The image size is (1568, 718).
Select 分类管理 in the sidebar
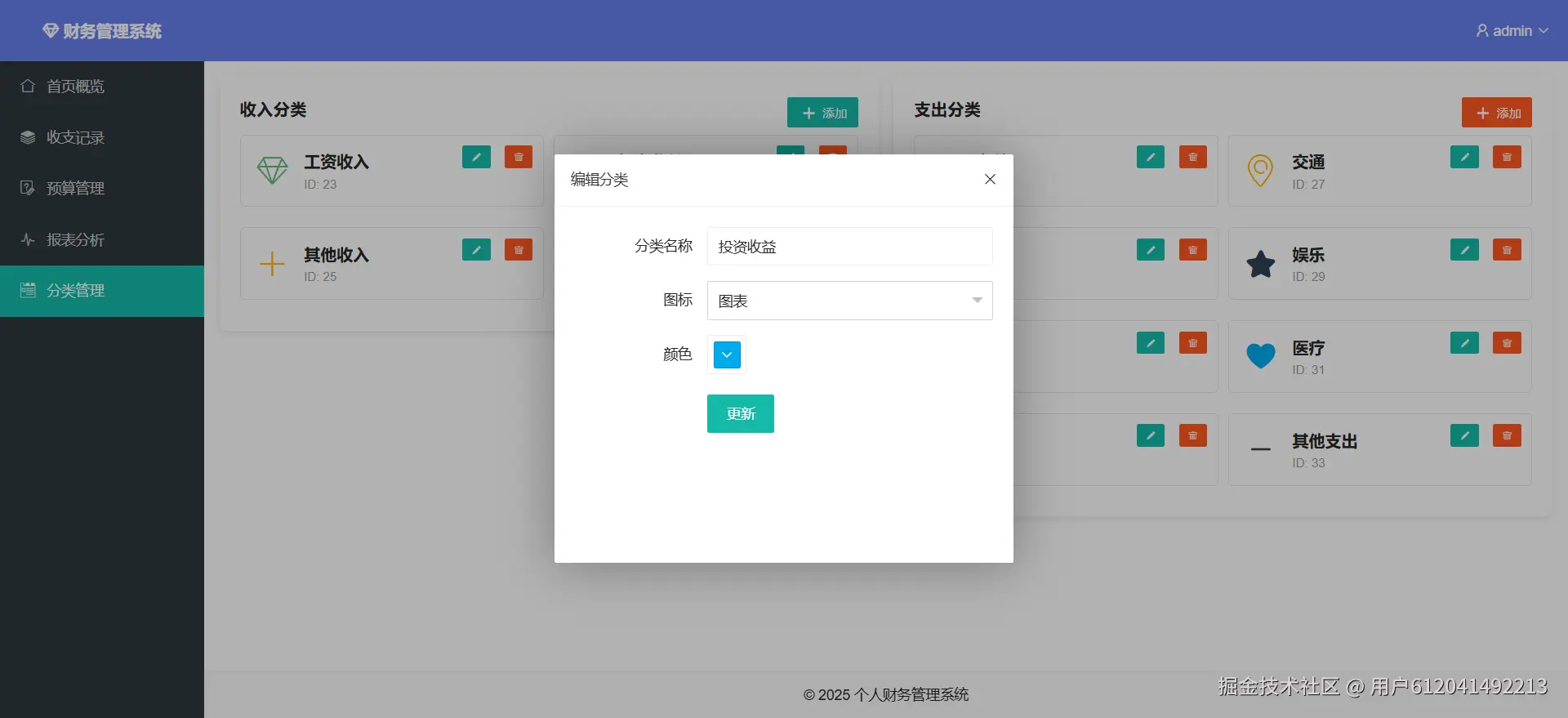point(102,291)
